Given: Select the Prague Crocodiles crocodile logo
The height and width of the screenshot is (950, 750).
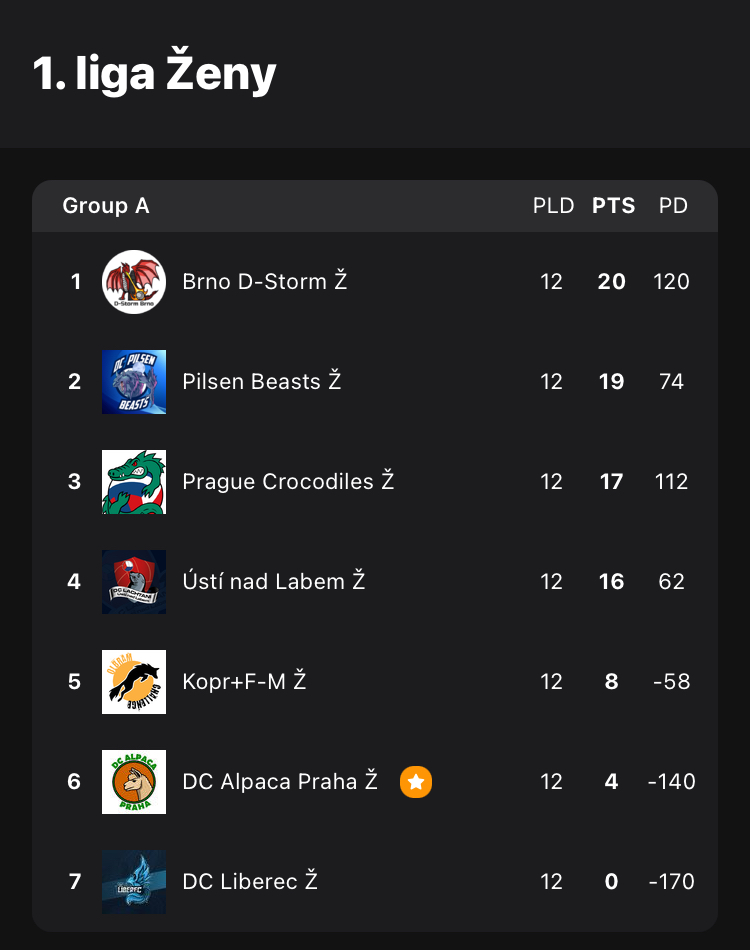Looking at the screenshot, I should pos(134,482).
